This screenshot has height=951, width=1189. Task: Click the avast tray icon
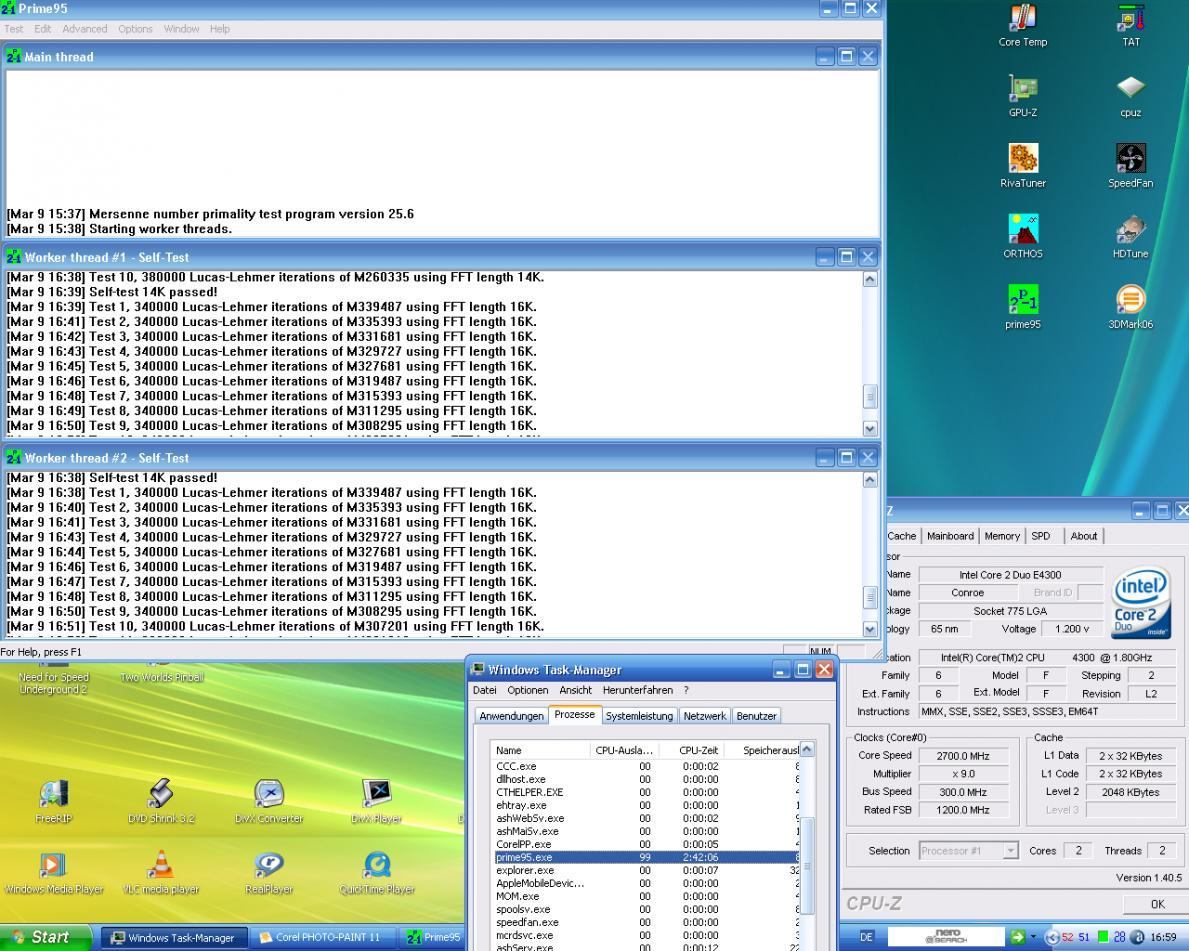point(1137,937)
